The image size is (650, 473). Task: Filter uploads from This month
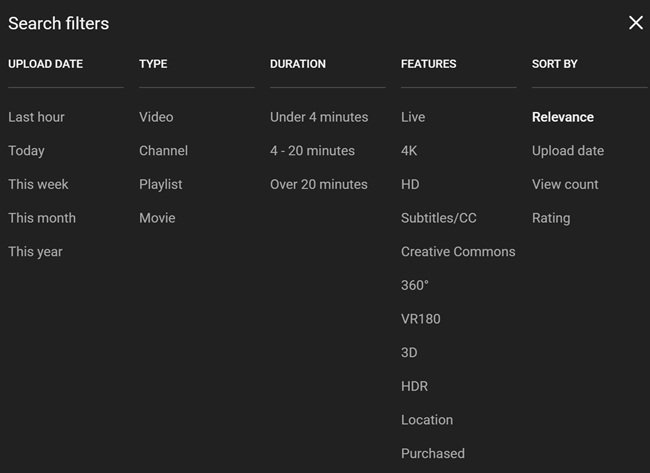click(42, 218)
